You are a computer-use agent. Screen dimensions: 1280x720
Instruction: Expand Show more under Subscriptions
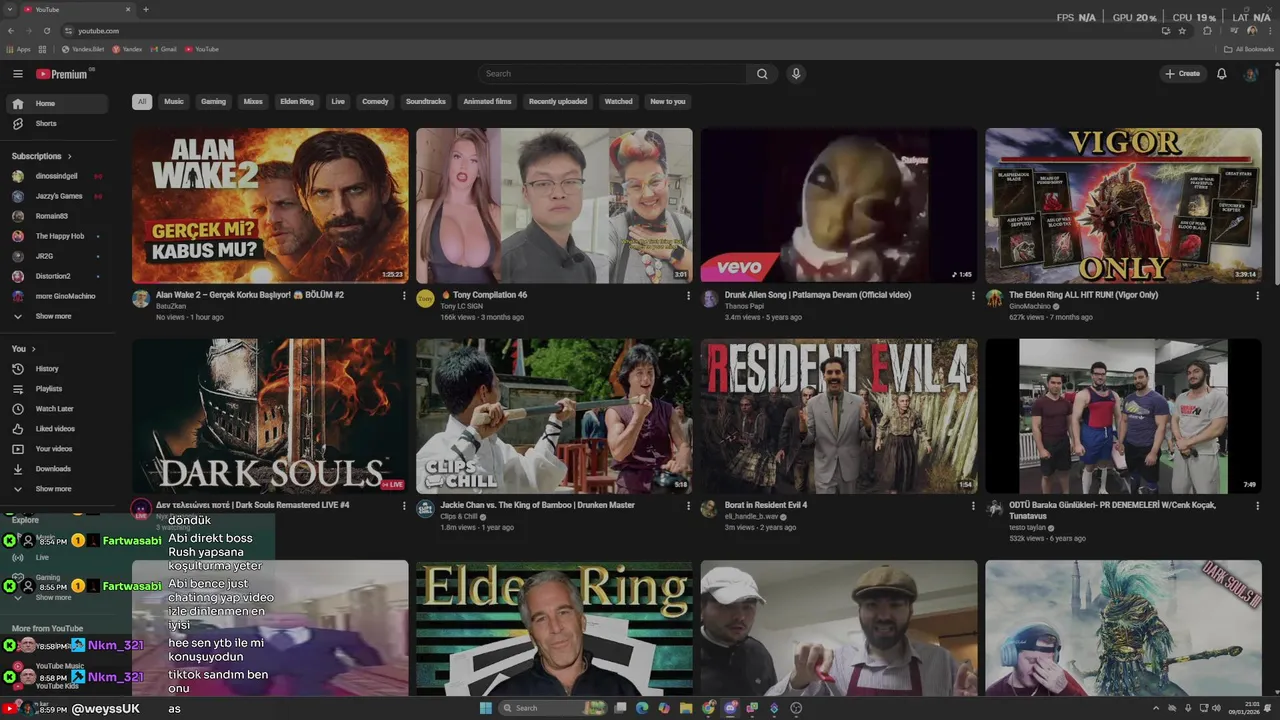coord(57,316)
